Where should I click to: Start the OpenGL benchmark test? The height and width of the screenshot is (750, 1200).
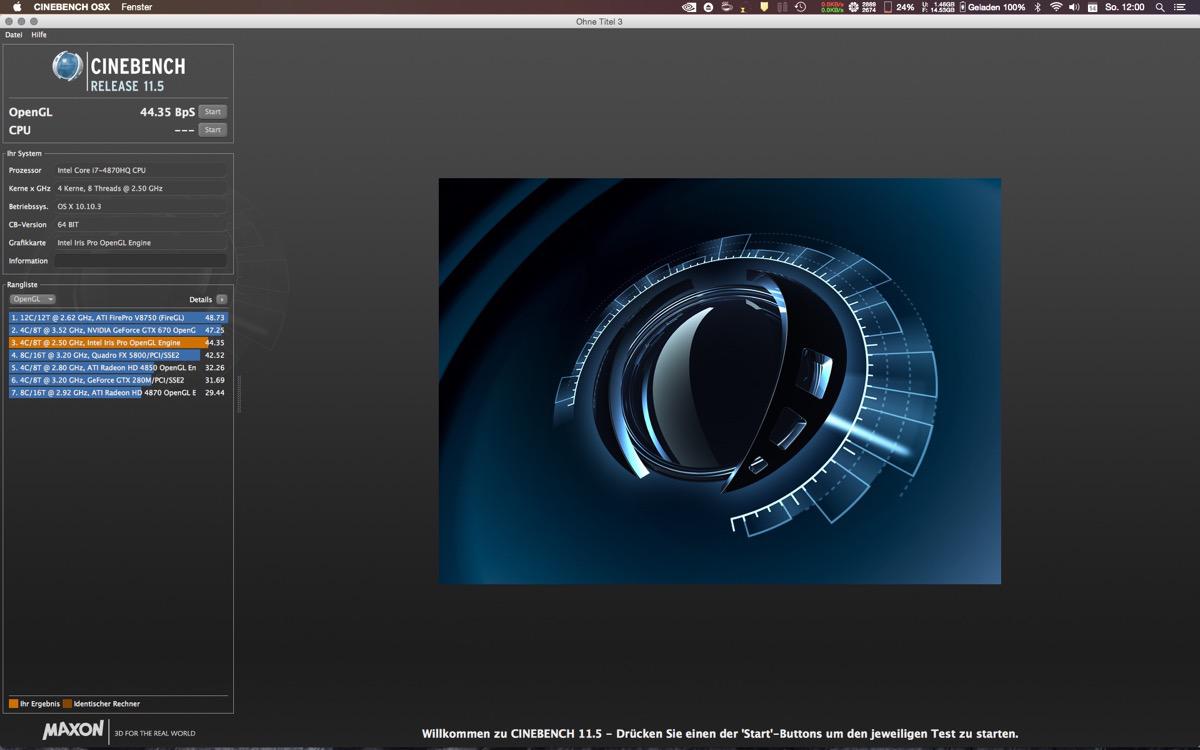coord(212,112)
